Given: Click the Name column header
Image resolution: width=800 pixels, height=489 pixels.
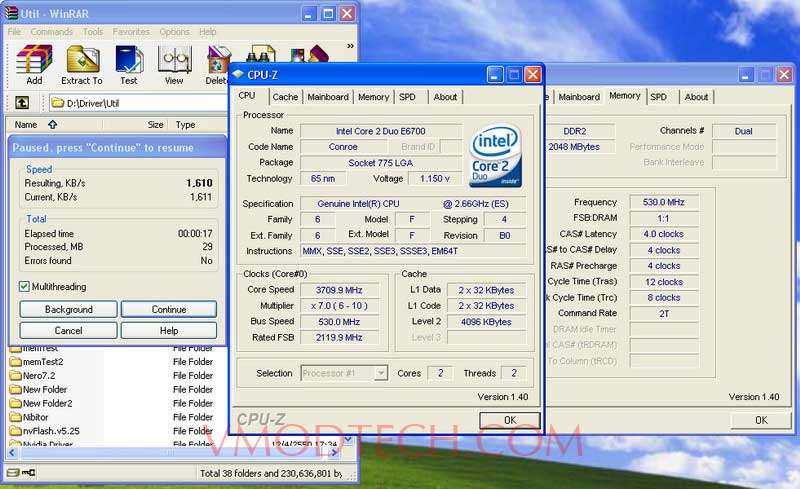Looking at the screenshot, I should pos(54,125).
